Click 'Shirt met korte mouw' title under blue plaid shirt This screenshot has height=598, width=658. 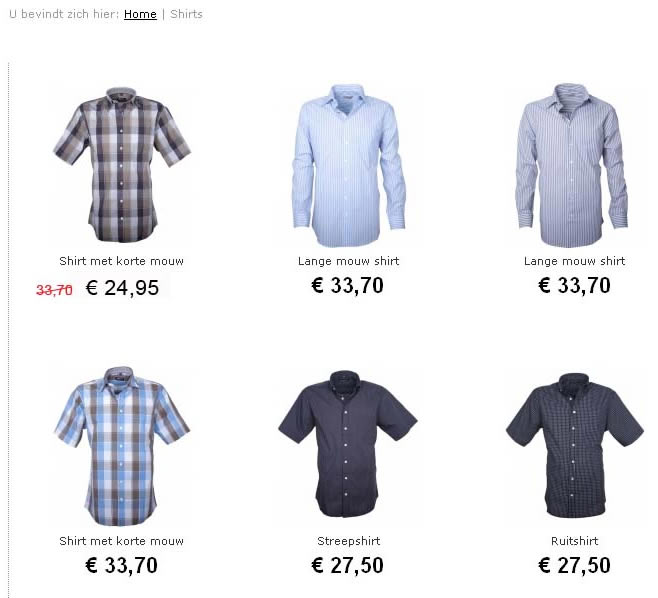pos(121,541)
